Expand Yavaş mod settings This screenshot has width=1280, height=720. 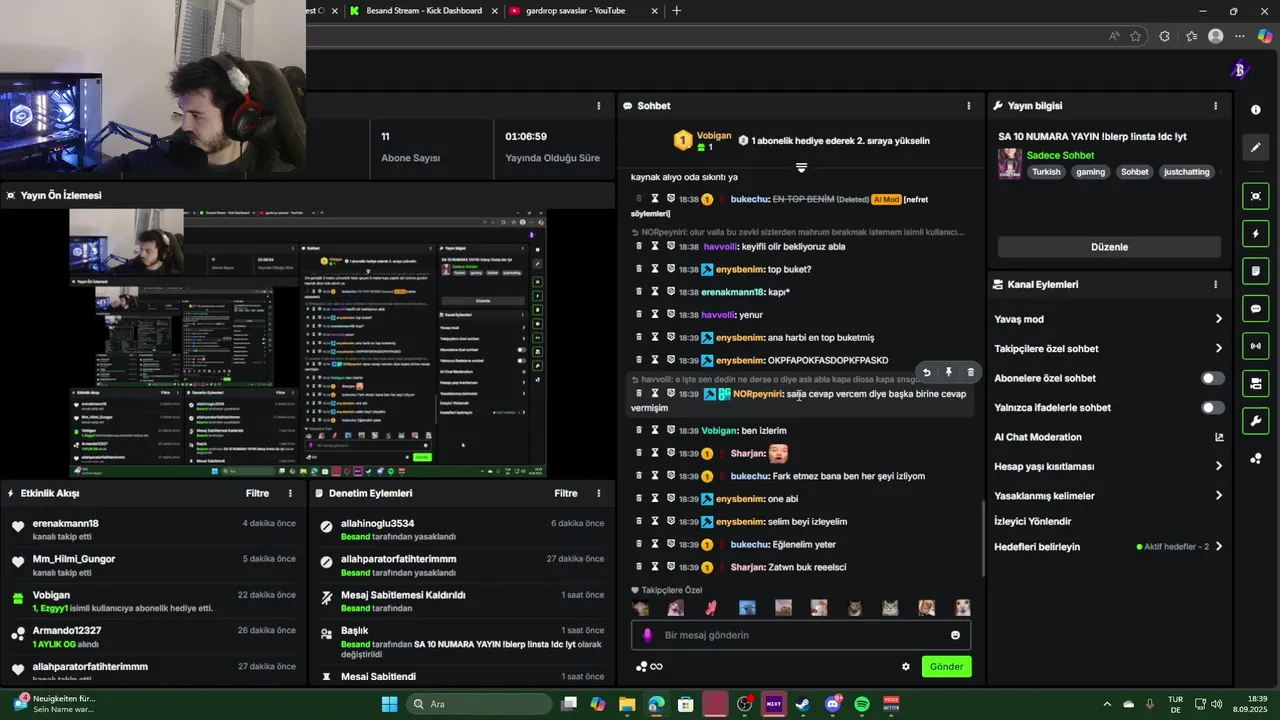pyautogui.click(x=1219, y=319)
